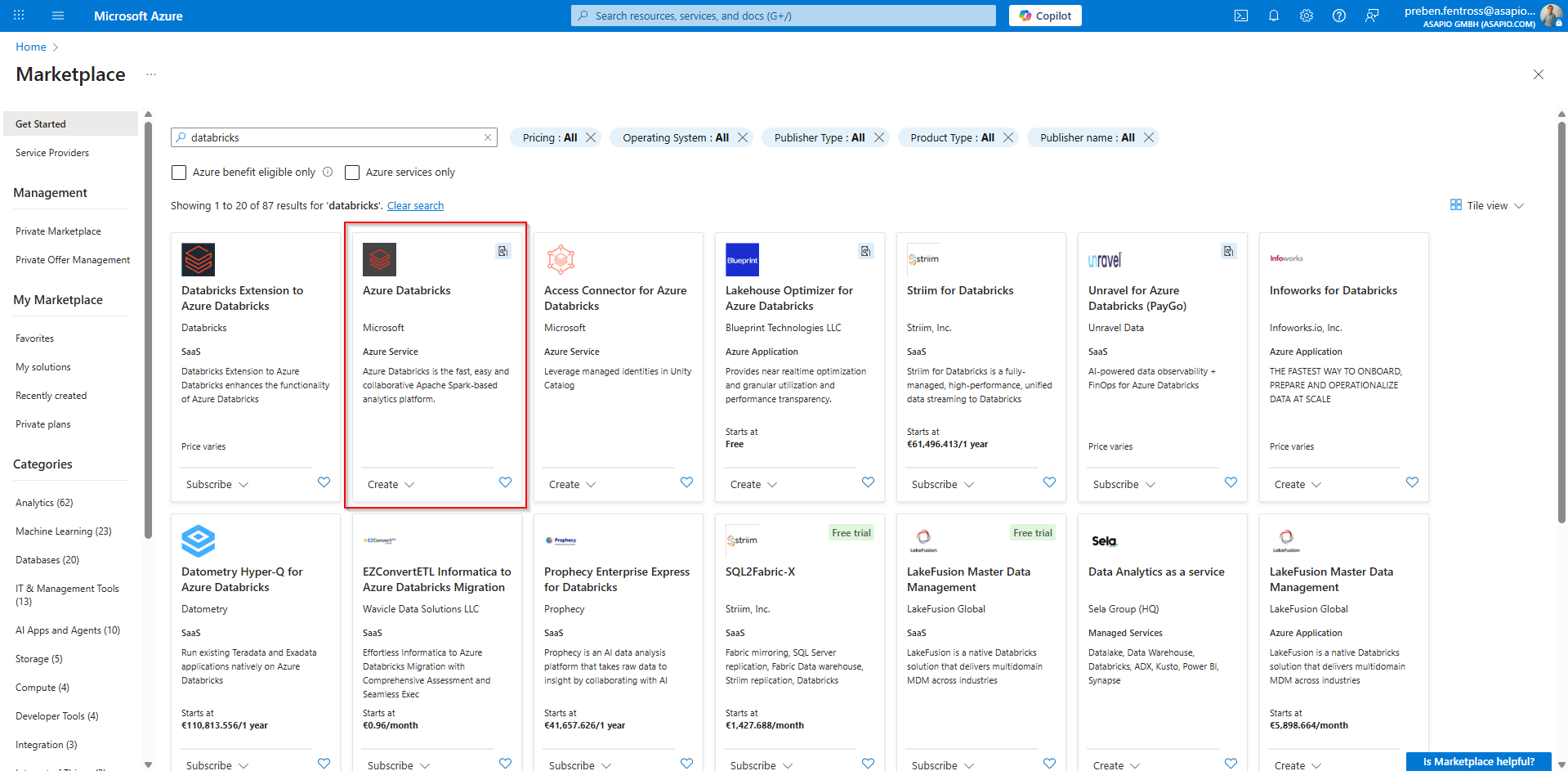
Task: Favorite Unravel for Azure Databricks
Action: tap(1231, 482)
